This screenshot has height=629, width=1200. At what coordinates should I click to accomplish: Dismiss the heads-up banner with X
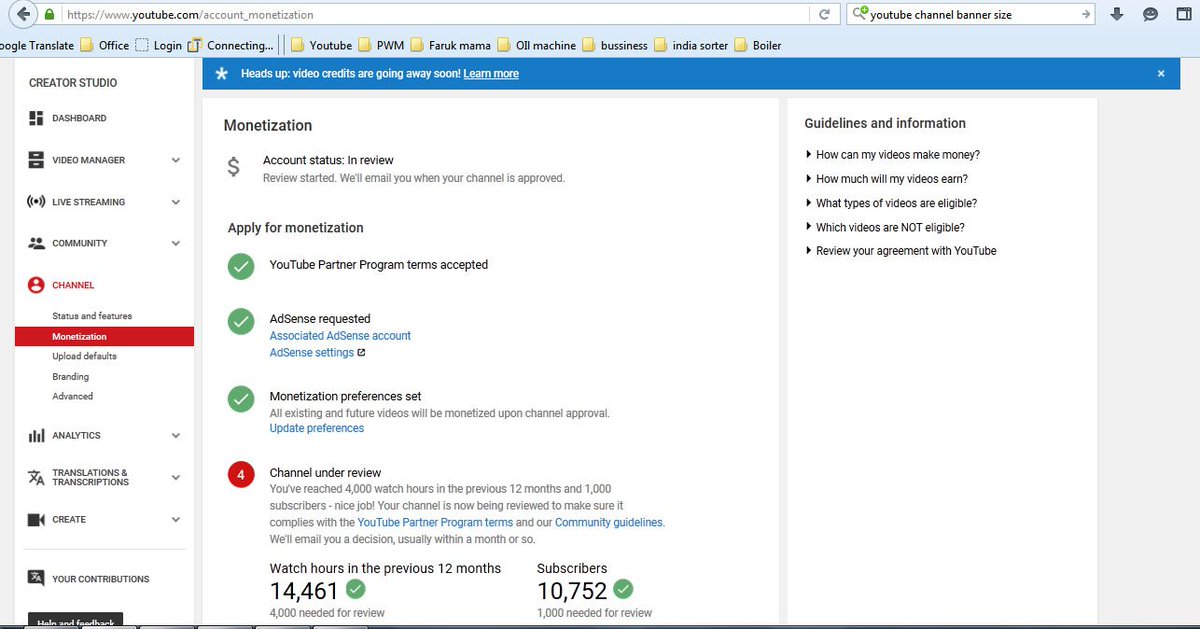click(x=1161, y=74)
